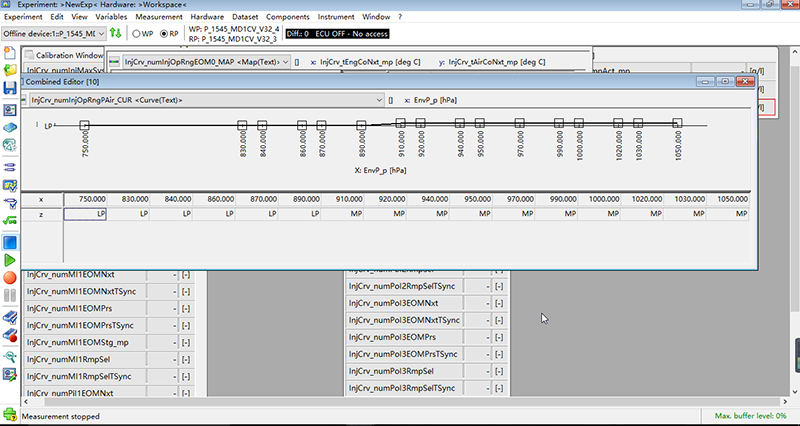Open experiment with the folder icon
Screen dimensions: 800x426
coord(10,70)
